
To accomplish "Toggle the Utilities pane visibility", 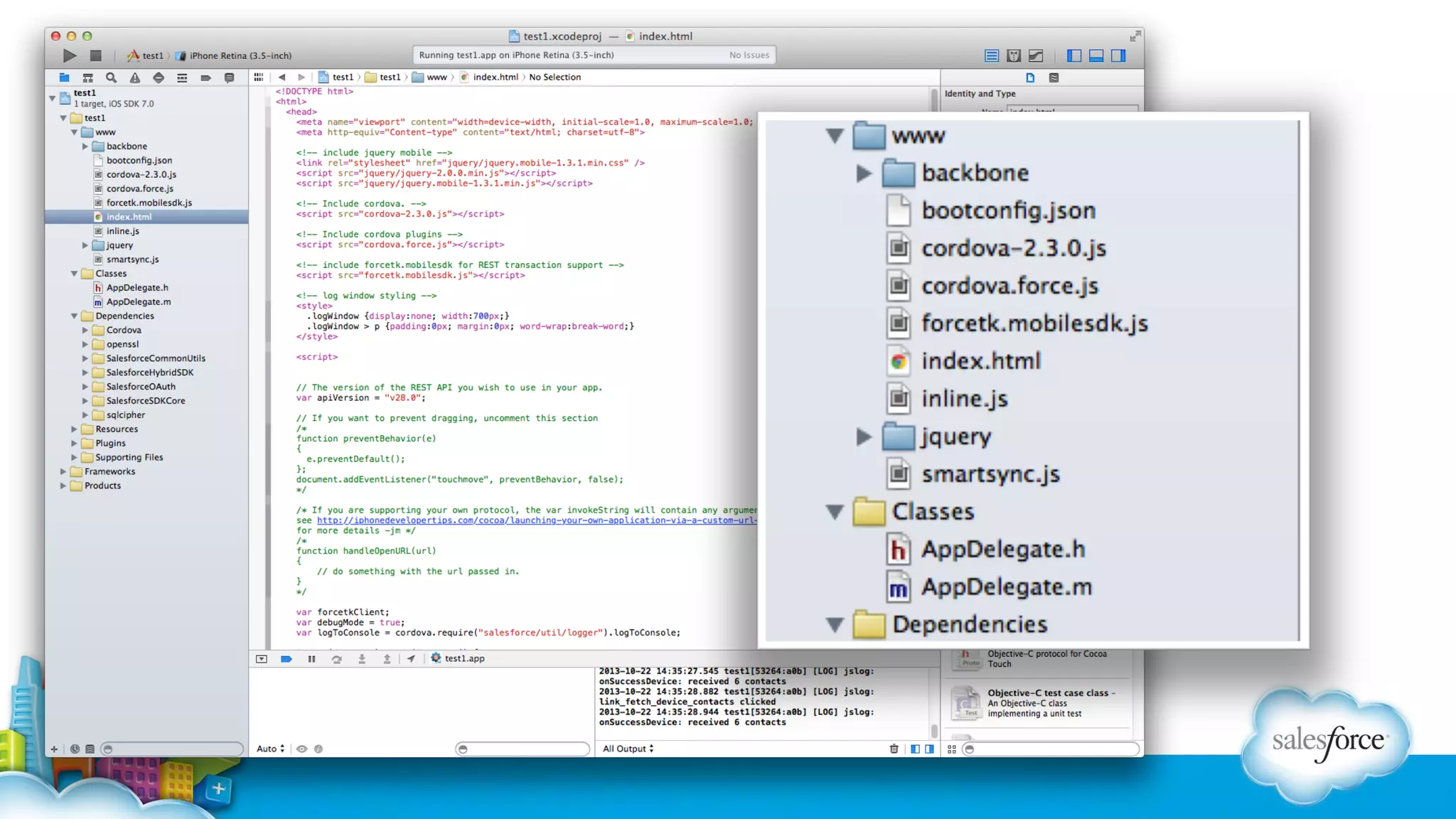I will pos(1118,55).
